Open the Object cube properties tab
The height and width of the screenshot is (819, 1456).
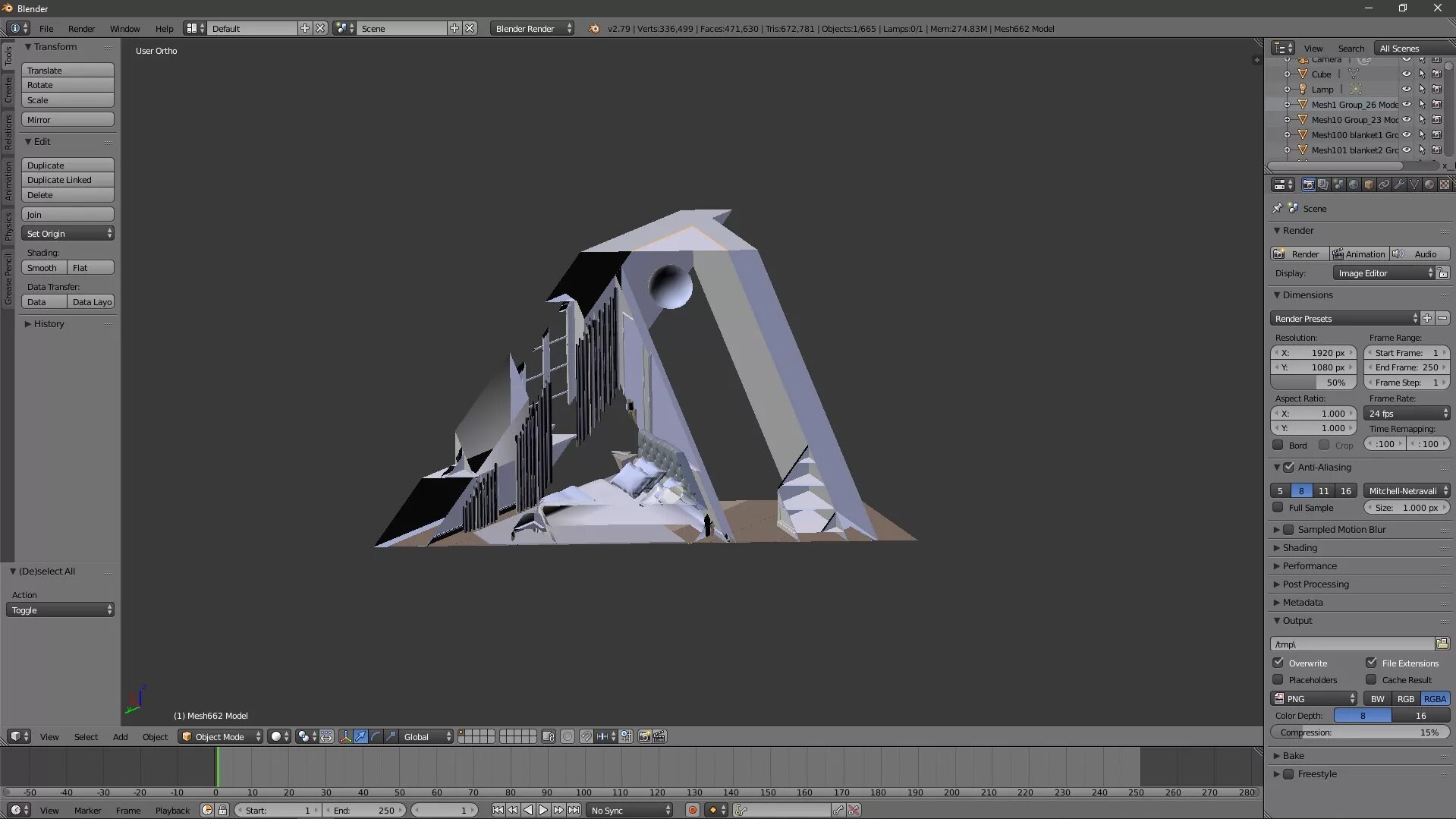click(1368, 184)
